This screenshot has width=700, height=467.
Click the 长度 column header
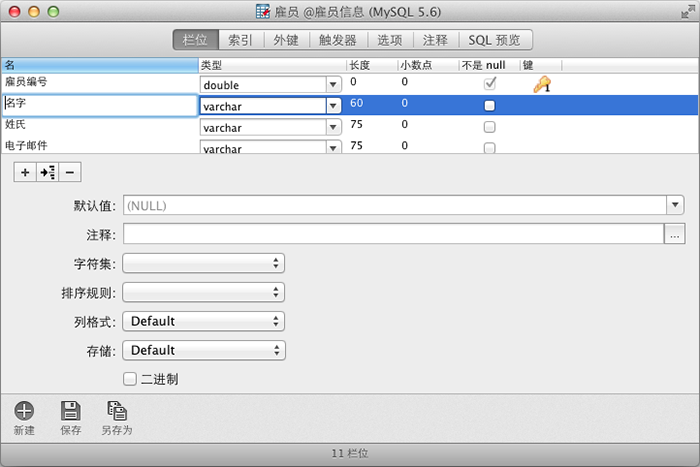click(x=372, y=65)
